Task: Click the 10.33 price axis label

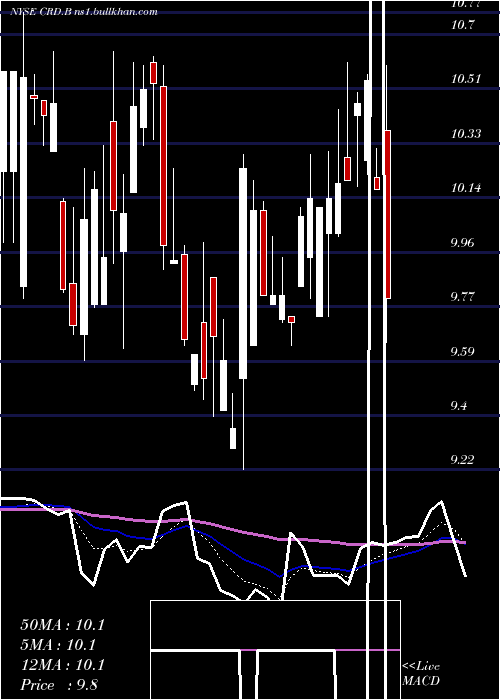Action: (x=466, y=133)
